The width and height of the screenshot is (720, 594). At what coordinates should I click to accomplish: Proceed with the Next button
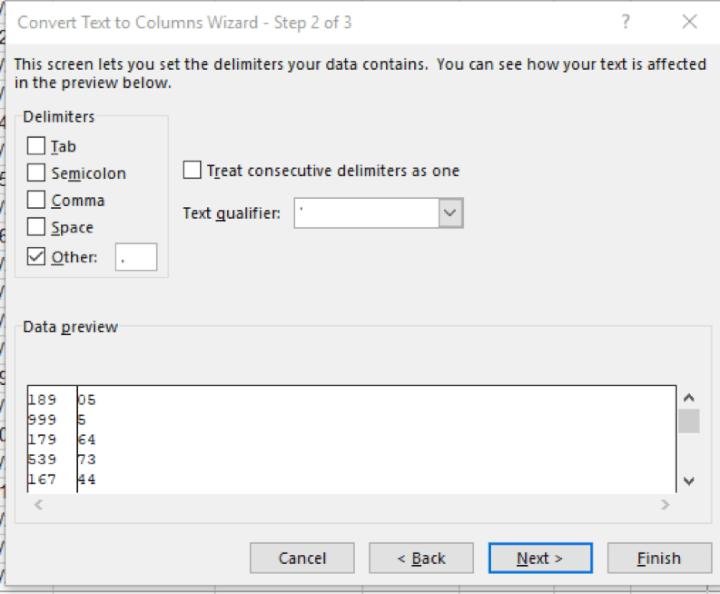pos(540,558)
